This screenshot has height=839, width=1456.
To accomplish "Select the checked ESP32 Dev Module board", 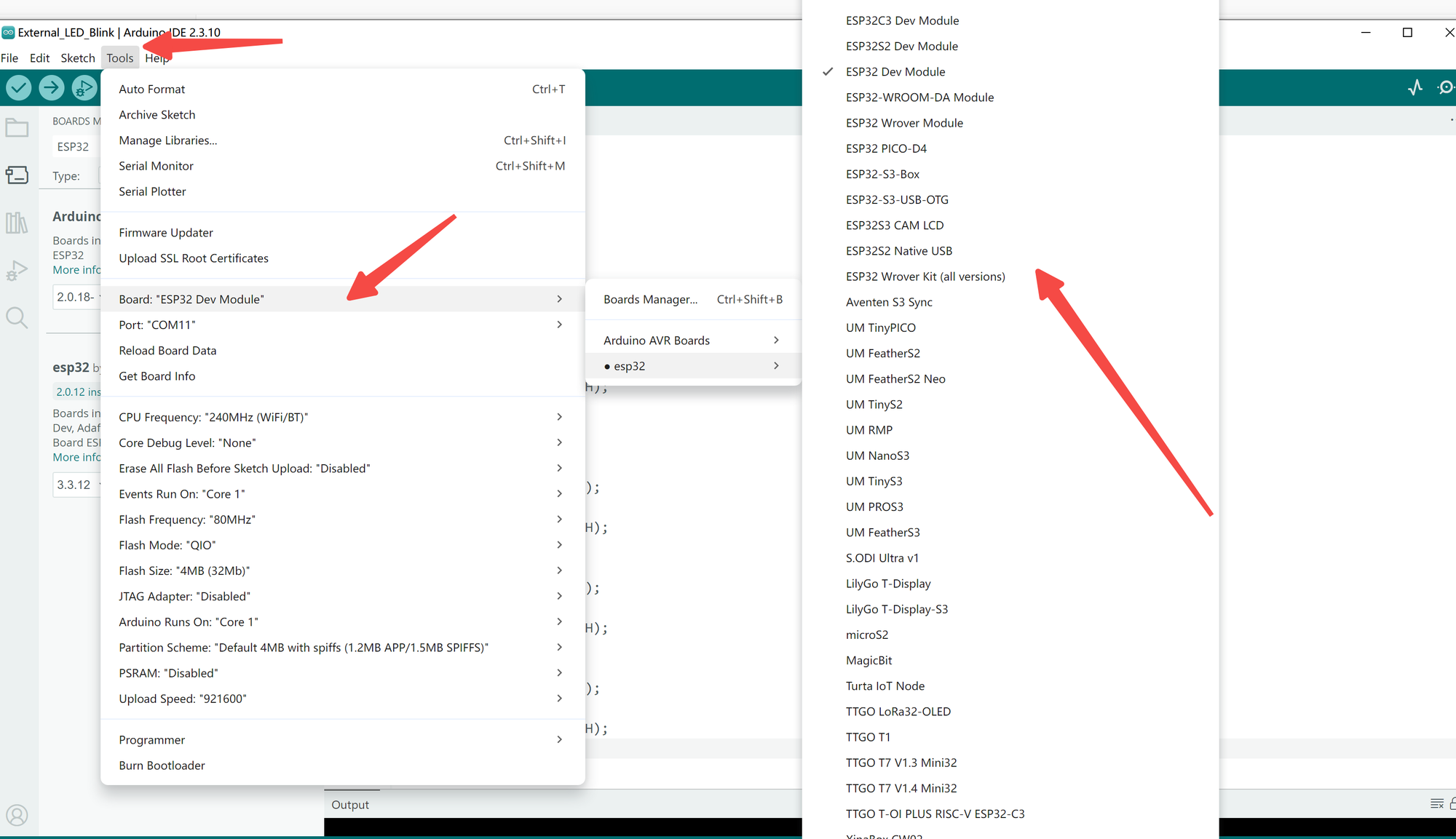I will pos(1010,71).
